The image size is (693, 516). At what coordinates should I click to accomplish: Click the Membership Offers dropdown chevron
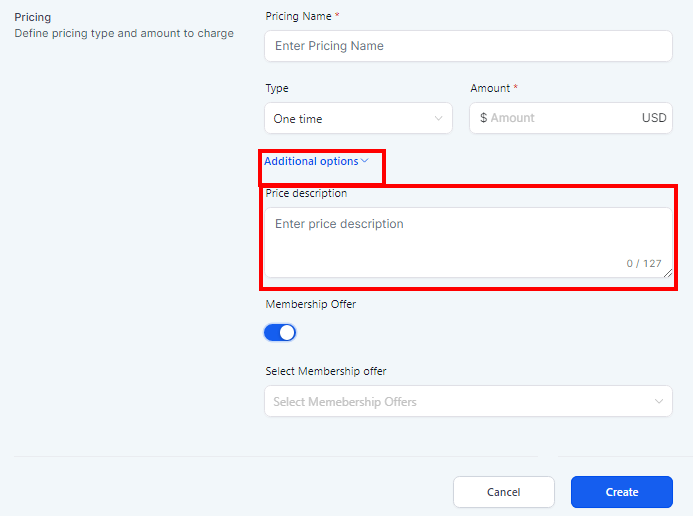(x=659, y=402)
